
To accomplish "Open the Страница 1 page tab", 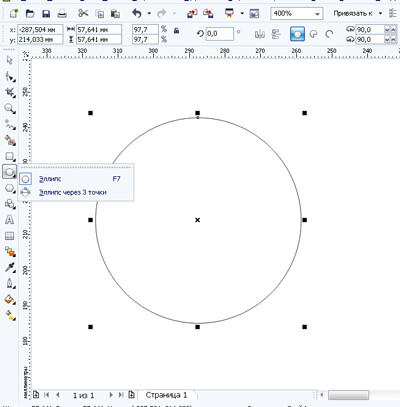I will pos(167,395).
